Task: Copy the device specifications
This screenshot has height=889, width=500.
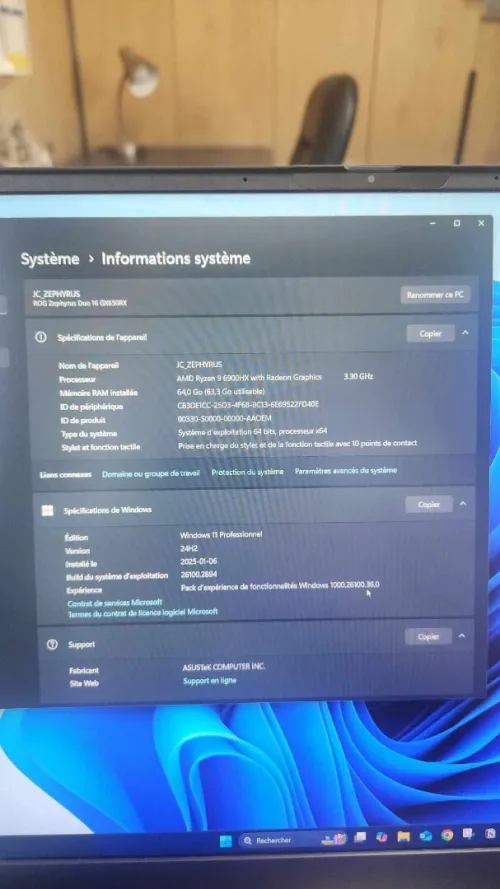Action: click(x=430, y=333)
